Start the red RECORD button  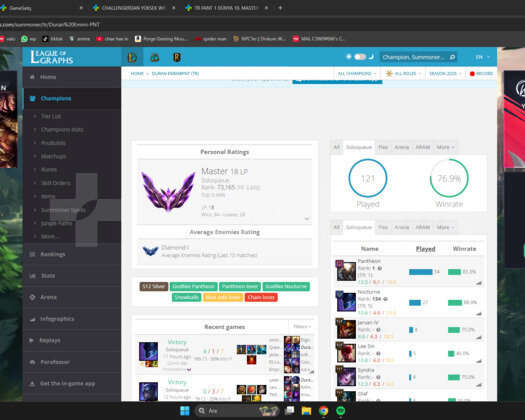click(x=481, y=73)
